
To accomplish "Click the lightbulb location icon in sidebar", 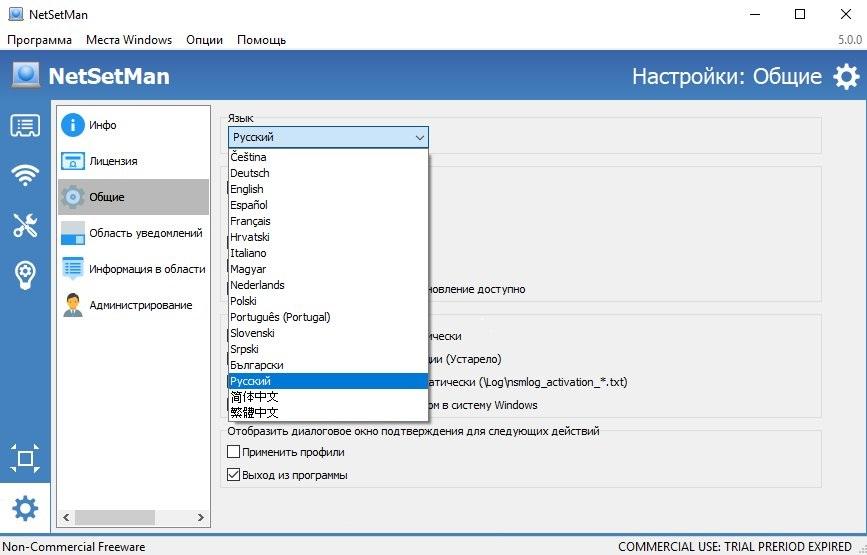I will pyautogui.click(x=25, y=275).
